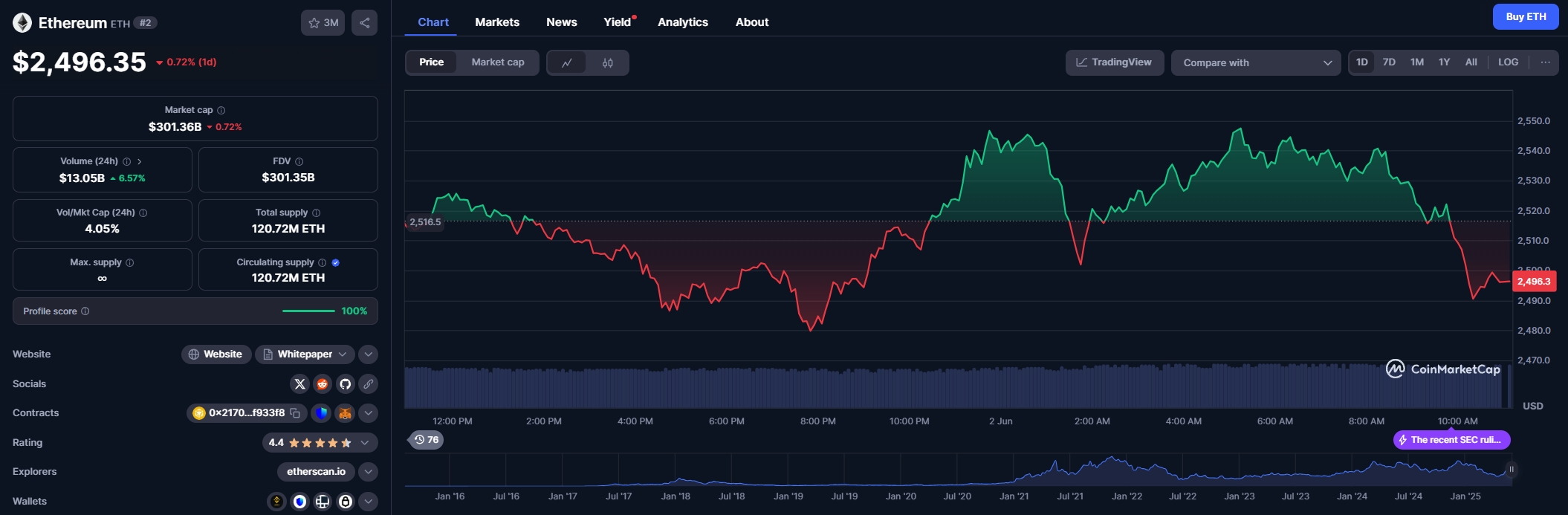Switch to the Analytics tab

pyautogui.click(x=683, y=22)
